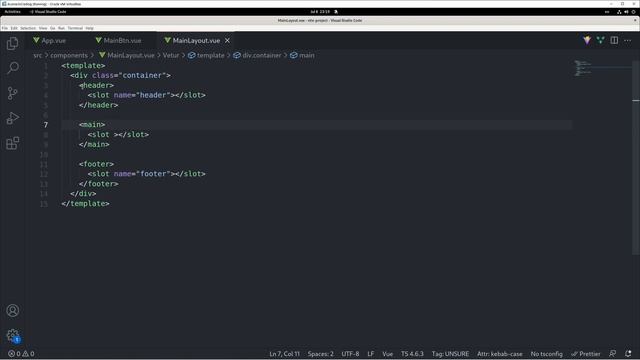
Task: Click the div.container breadcrumb symbol
Action: (x=257, y=55)
